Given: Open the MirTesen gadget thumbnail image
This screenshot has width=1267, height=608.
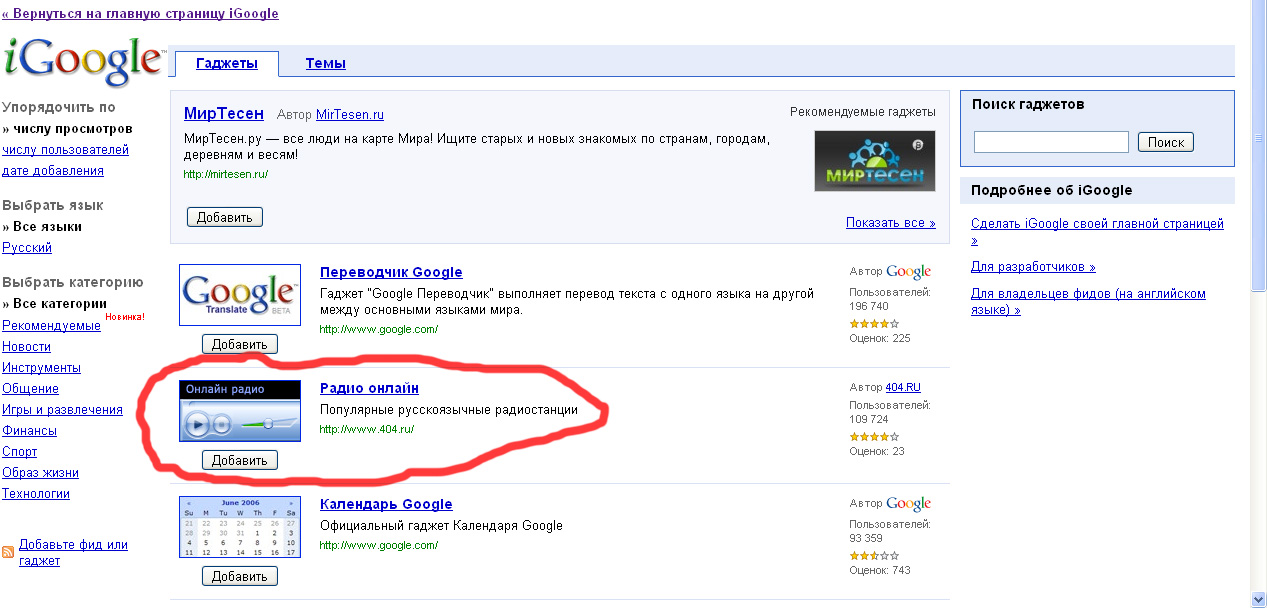Looking at the screenshot, I should coord(875,161).
